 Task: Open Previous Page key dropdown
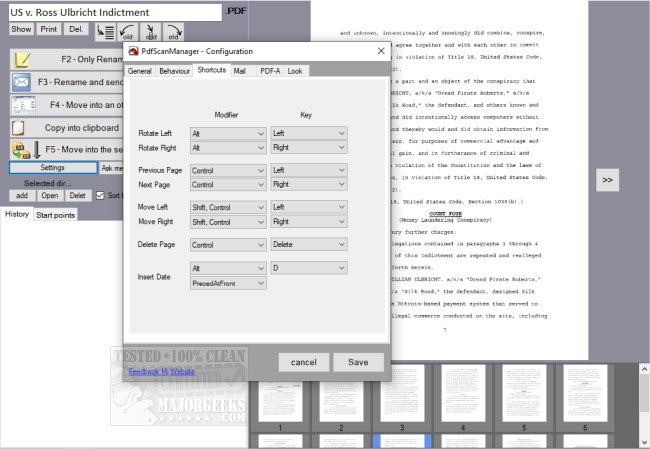[x=309, y=170]
